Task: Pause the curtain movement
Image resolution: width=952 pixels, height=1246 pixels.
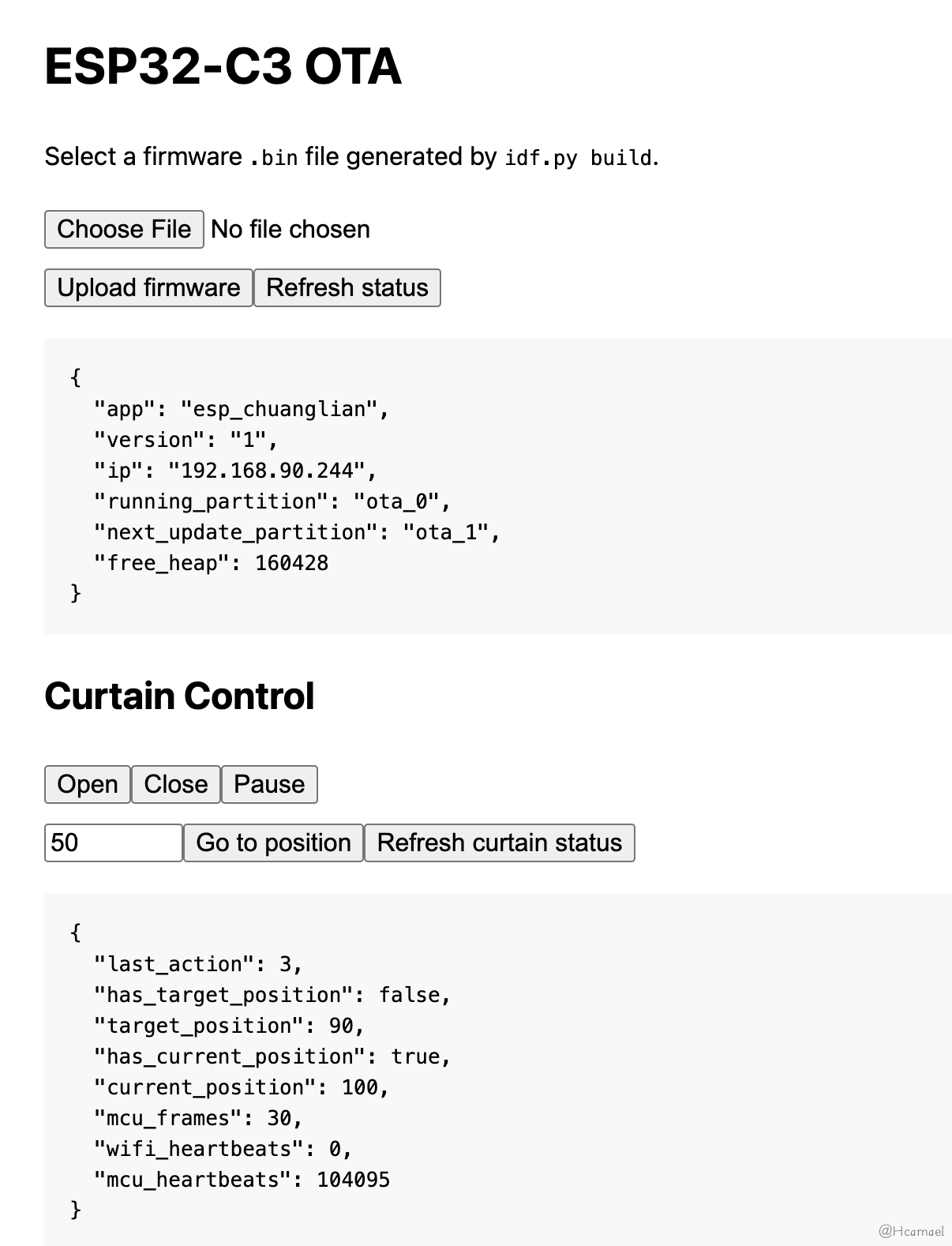Action: [x=269, y=784]
